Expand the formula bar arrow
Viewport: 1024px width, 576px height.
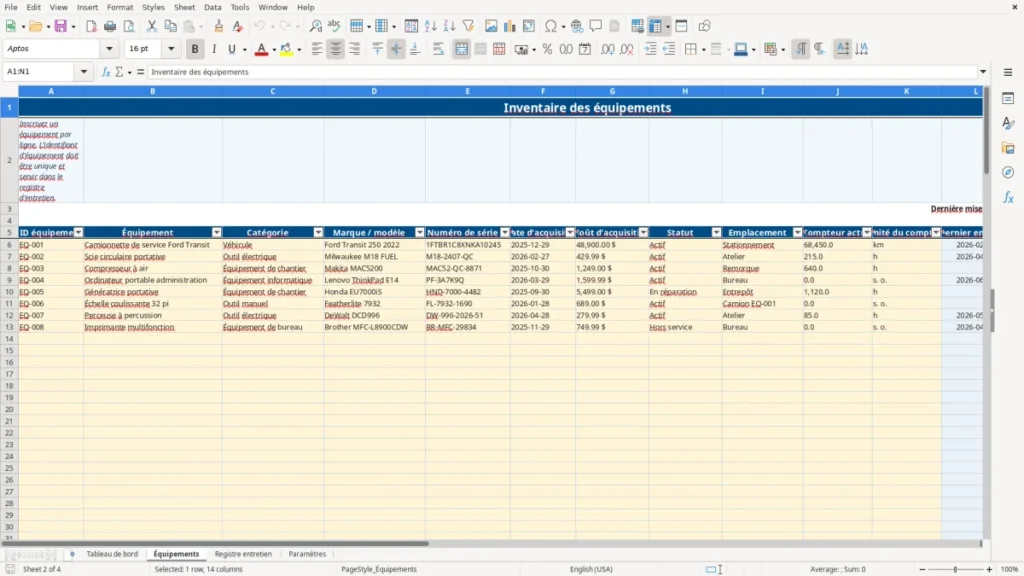click(x=983, y=72)
